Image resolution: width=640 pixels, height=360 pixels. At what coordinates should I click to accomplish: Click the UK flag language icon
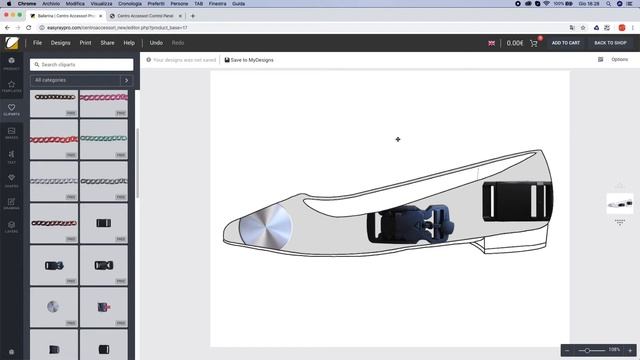[x=491, y=43]
